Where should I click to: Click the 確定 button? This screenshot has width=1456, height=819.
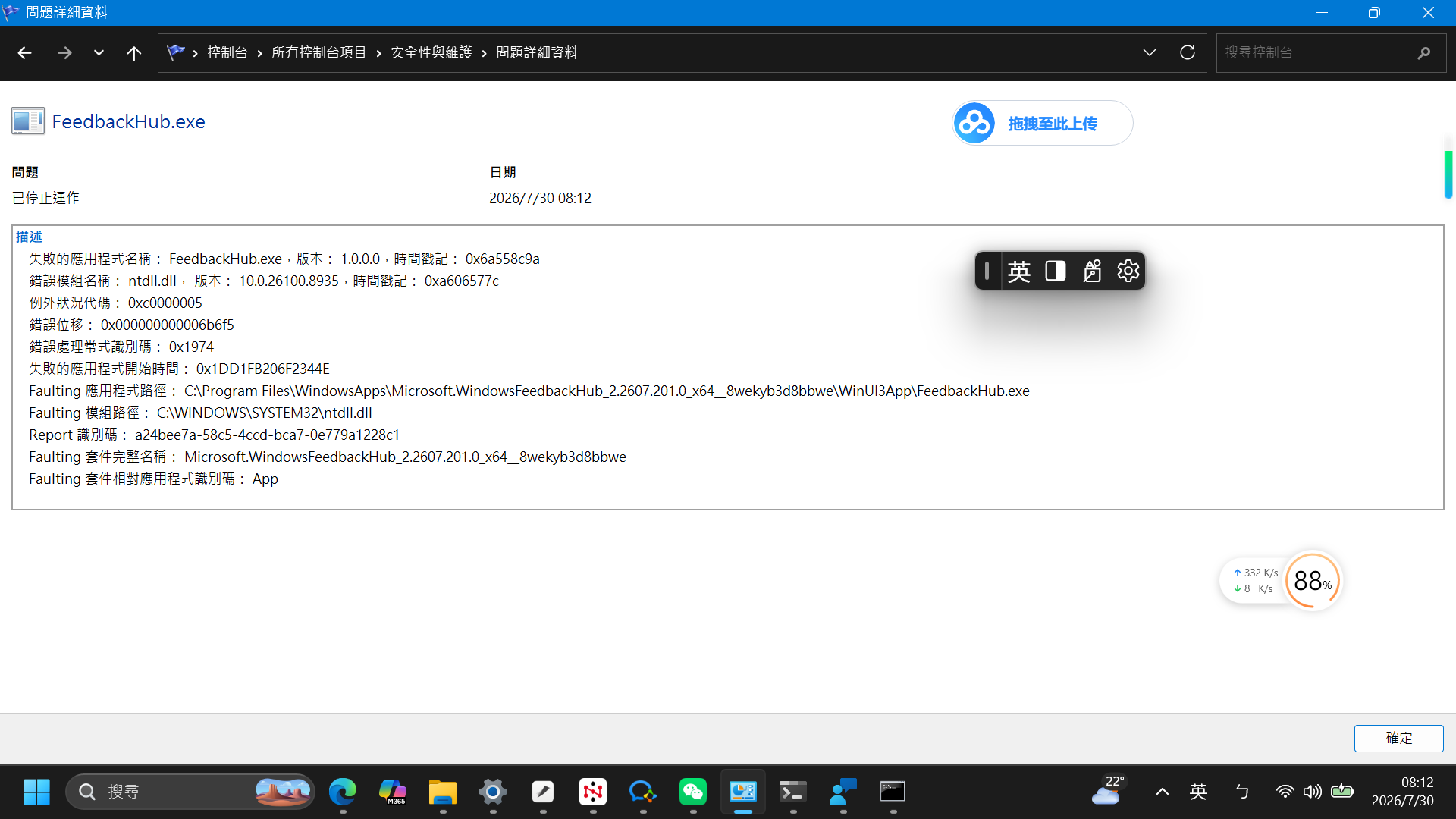coord(1398,738)
